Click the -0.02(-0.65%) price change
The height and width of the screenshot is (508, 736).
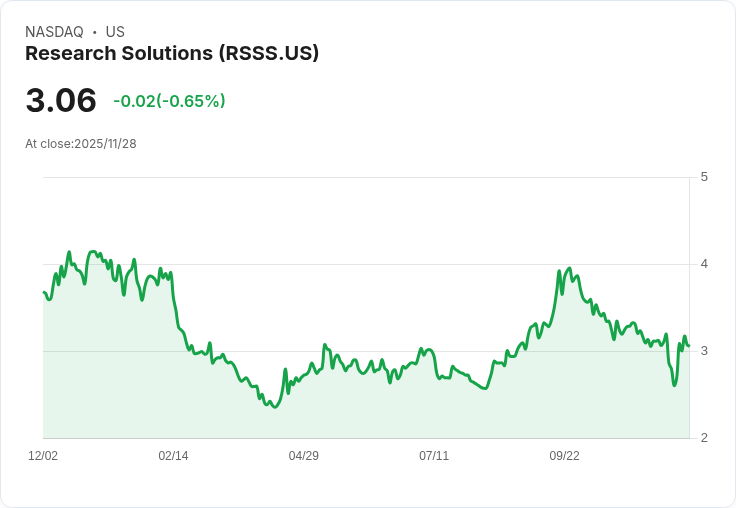[169, 101]
